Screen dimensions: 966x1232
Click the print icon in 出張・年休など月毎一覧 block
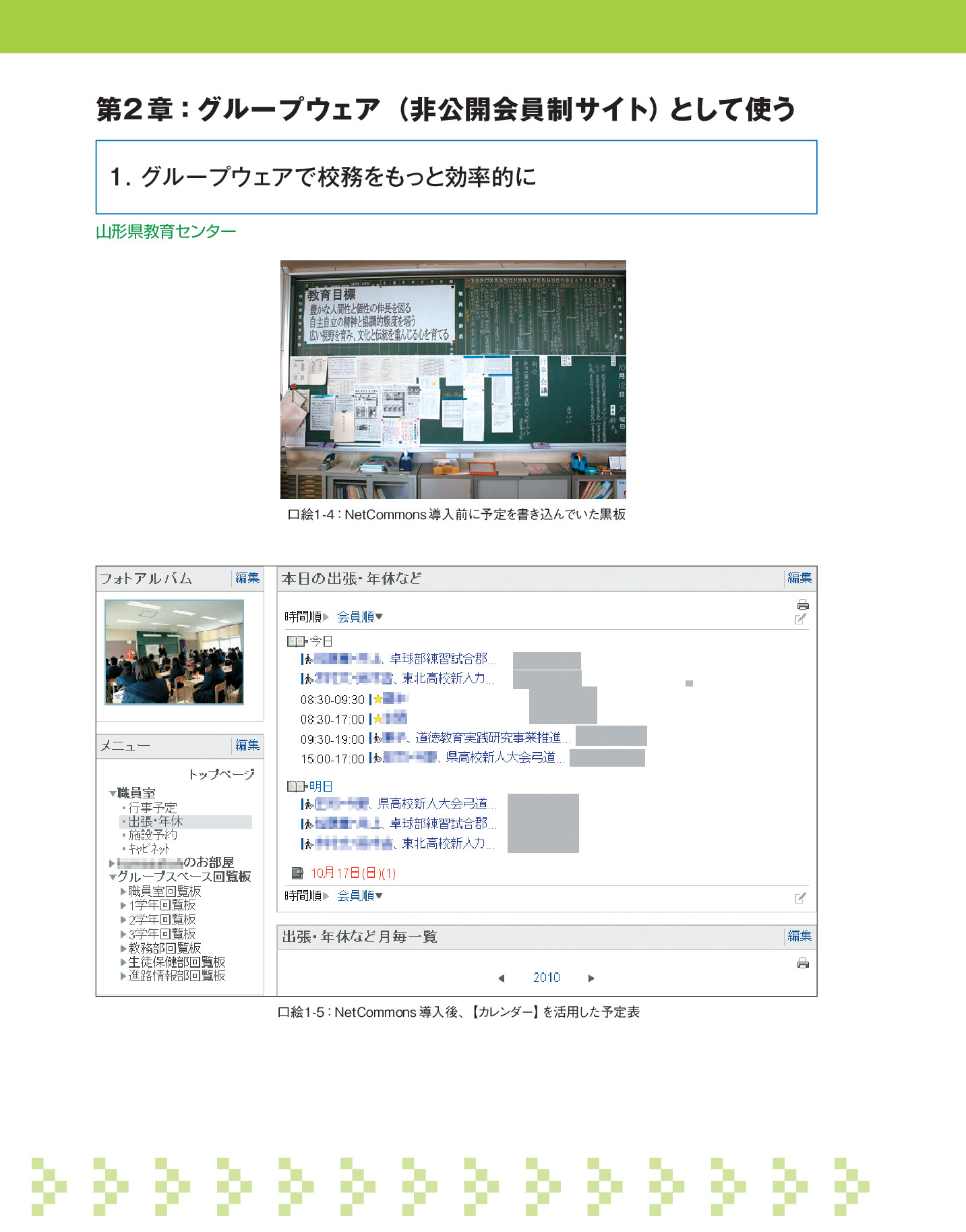[x=802, y=963]
